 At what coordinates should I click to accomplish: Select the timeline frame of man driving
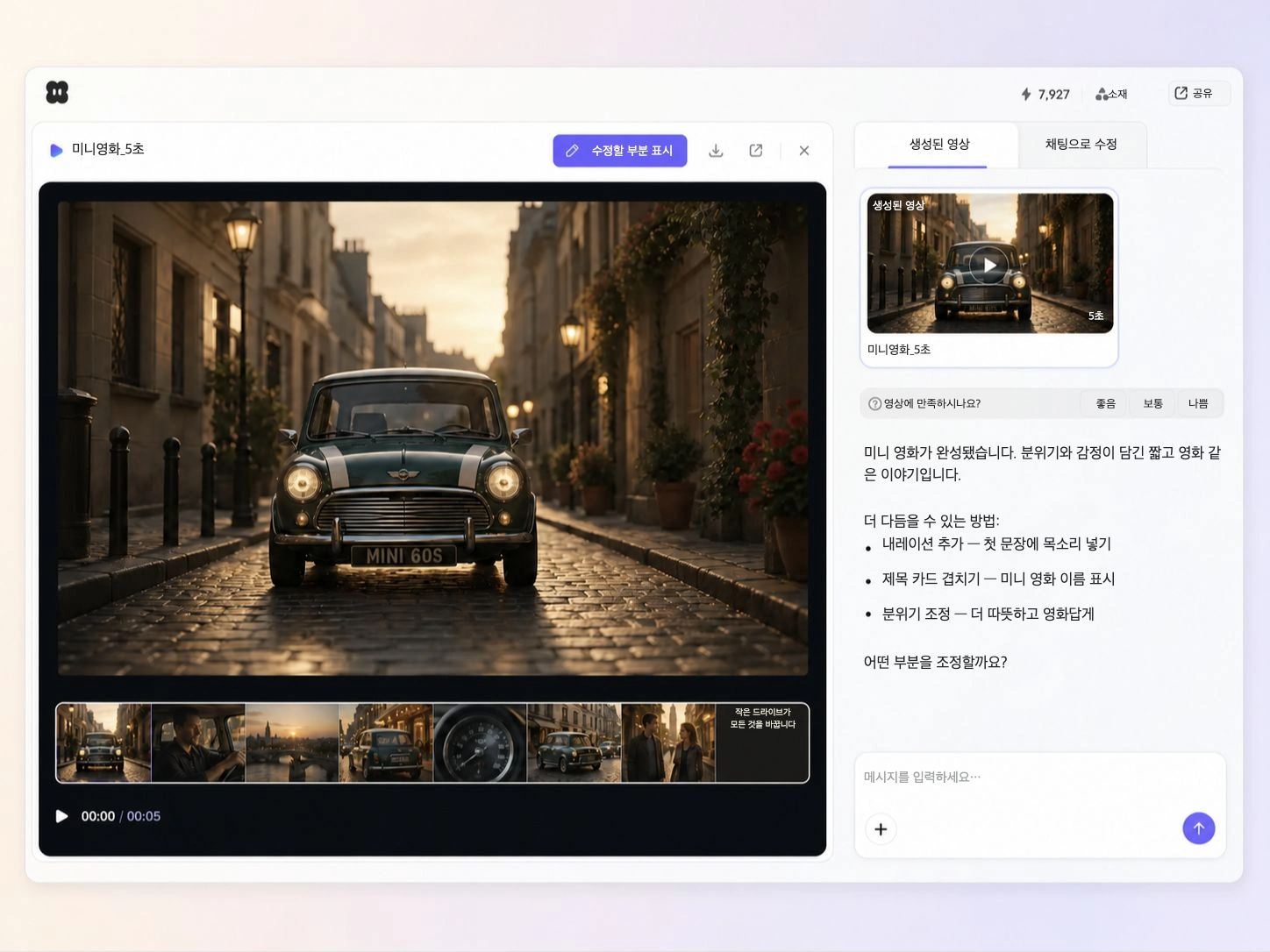pos(198,742)
